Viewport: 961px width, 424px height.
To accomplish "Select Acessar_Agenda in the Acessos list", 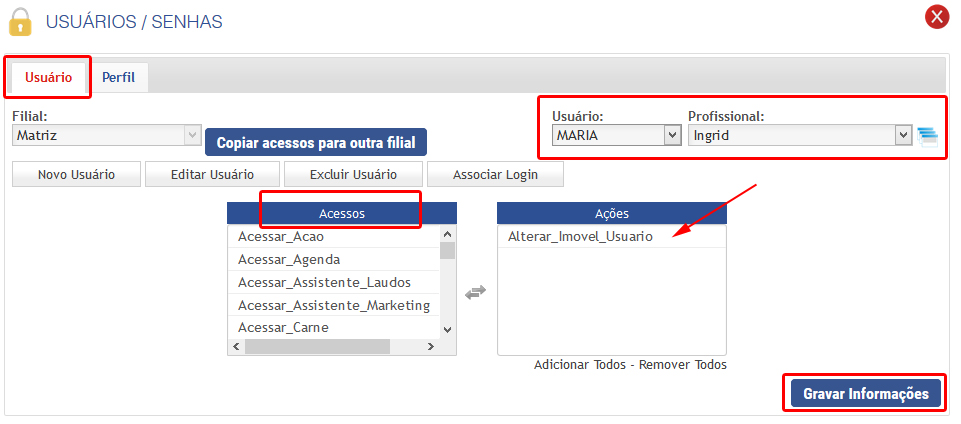I will point(289,259).
